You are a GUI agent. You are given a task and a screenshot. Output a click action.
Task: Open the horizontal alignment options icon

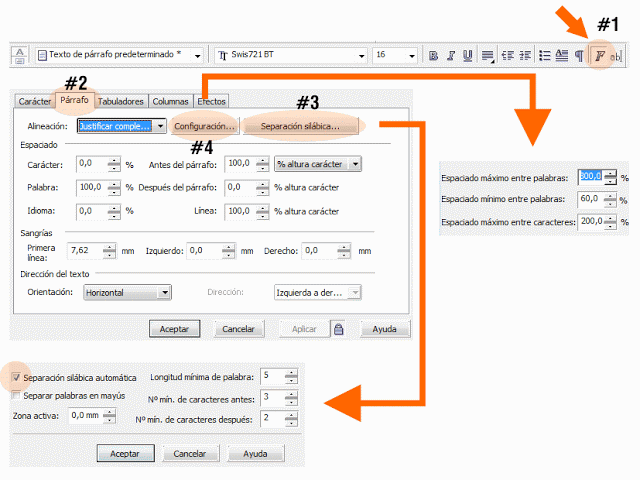tap(488, 56)
